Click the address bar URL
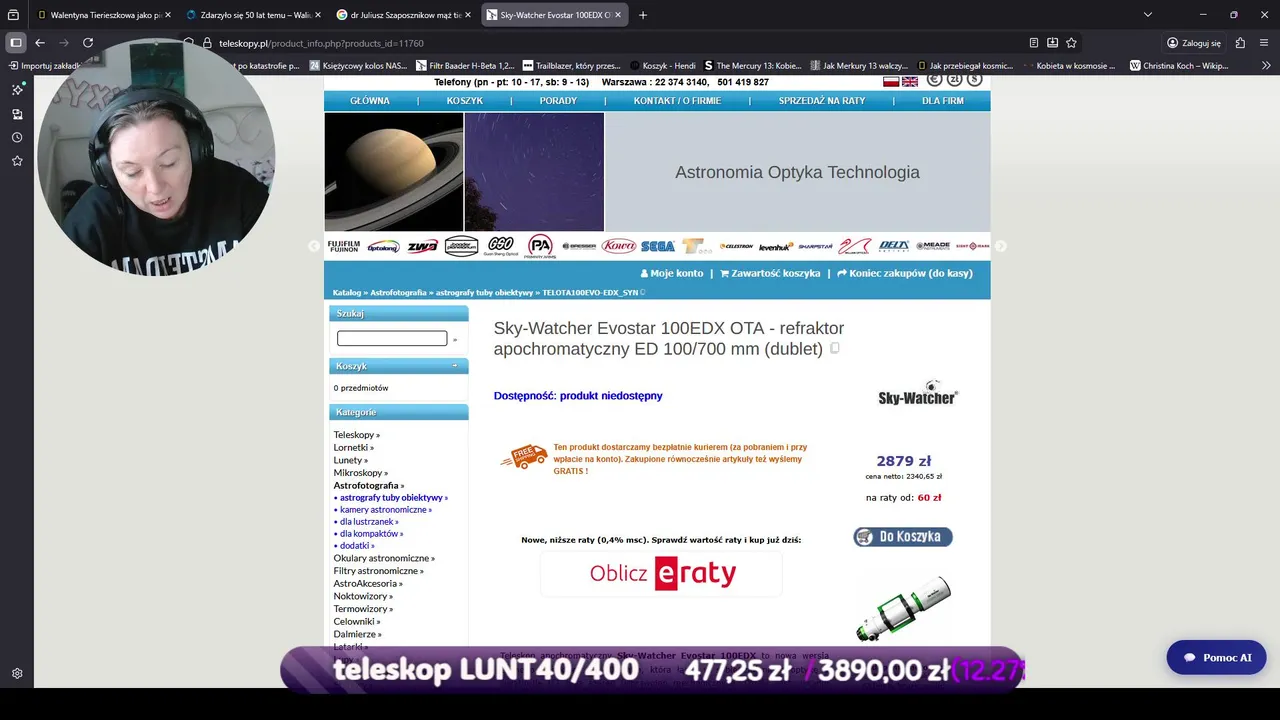Viewport: 1280px width, 720px height. coord(321,43)
